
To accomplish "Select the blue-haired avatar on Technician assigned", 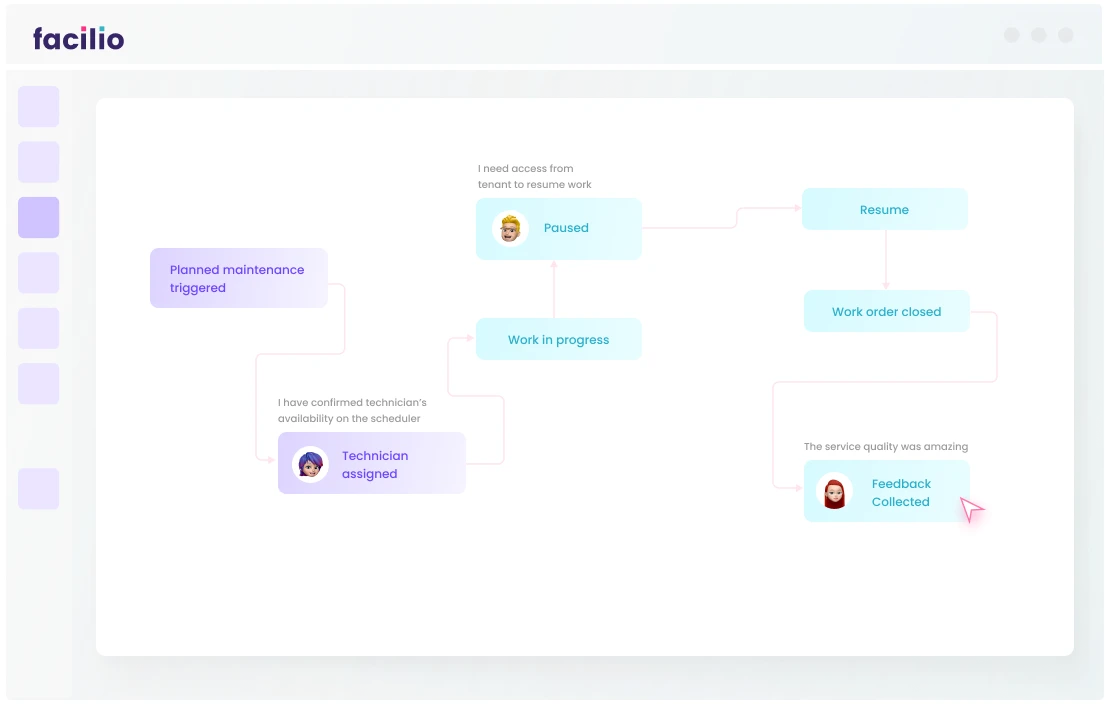I will click(x=310, y=464).
